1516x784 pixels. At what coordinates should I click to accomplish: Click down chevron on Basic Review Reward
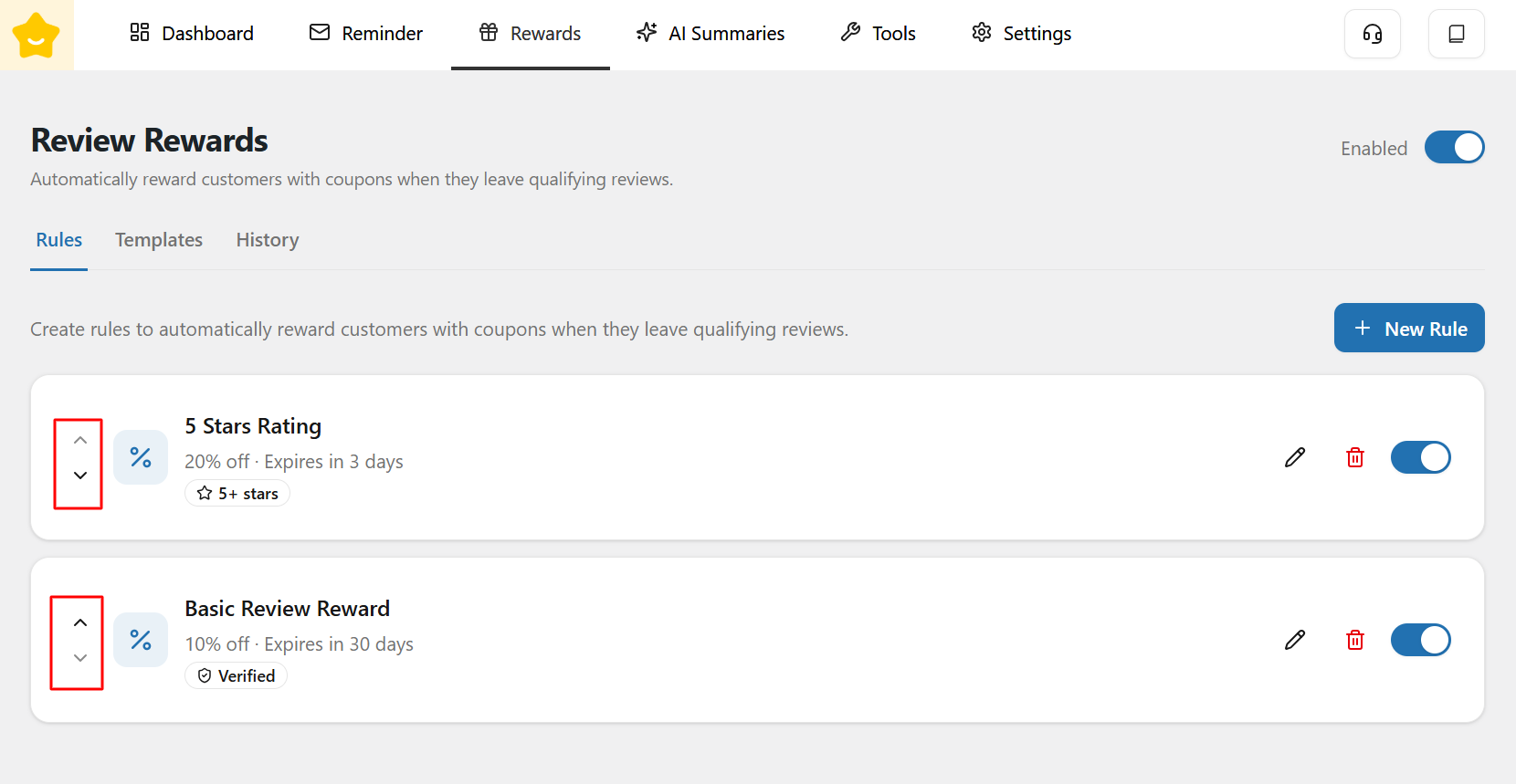pyautogui.click(x=80, y=658)
